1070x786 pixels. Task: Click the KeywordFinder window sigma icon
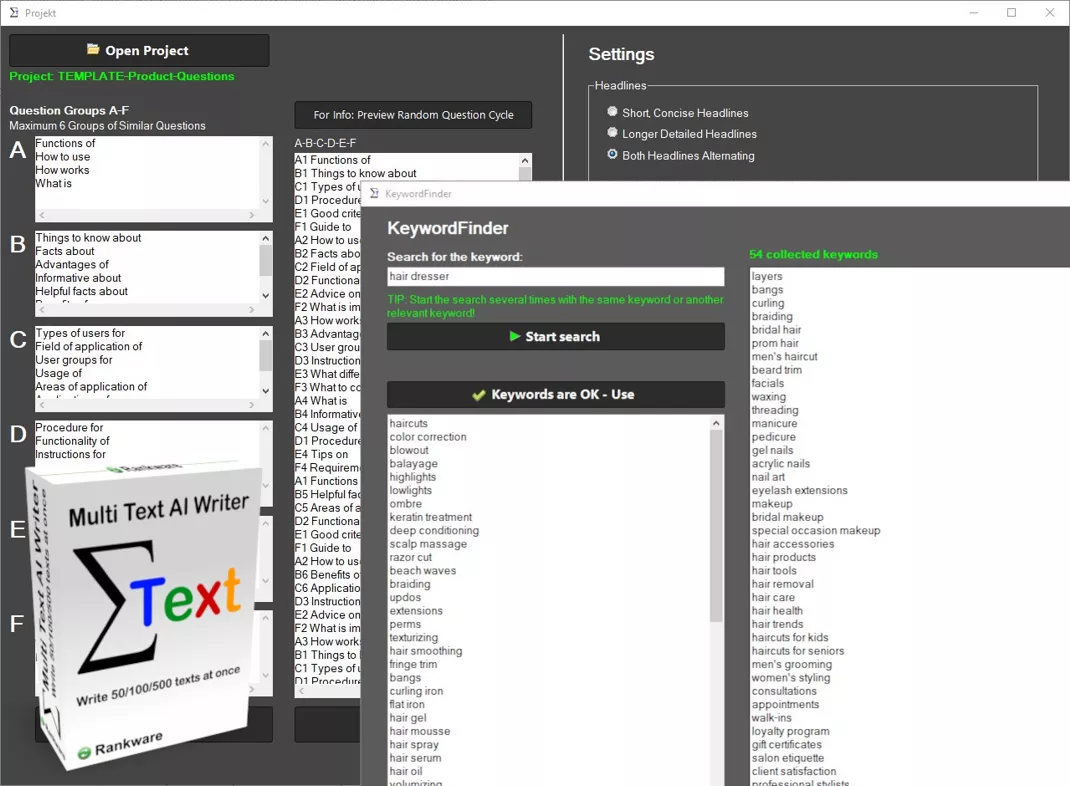click(x=374, y=194)
